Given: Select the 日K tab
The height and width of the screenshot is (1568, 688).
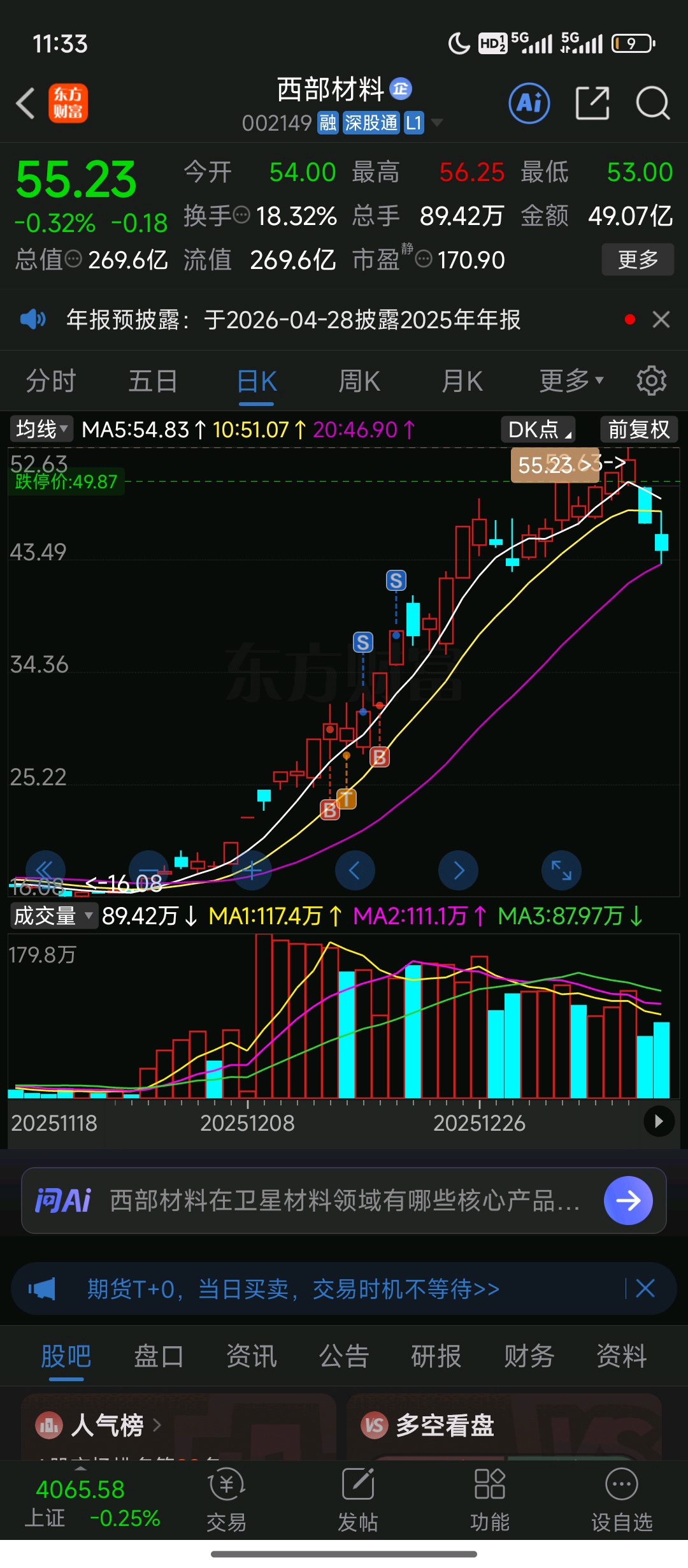Looking at the screenshot, I should [257, 381].
